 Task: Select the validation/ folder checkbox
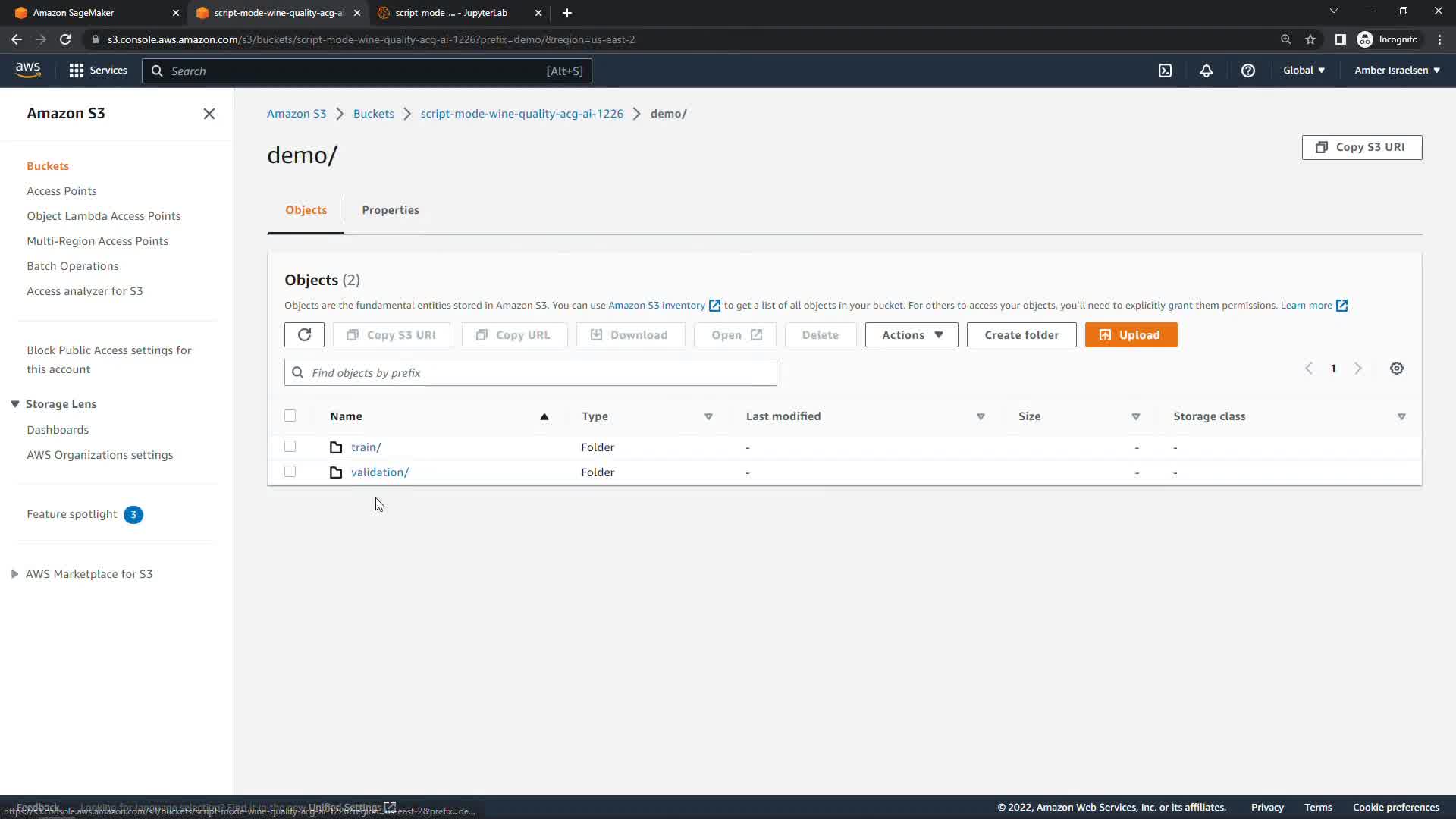click(290, 472)
